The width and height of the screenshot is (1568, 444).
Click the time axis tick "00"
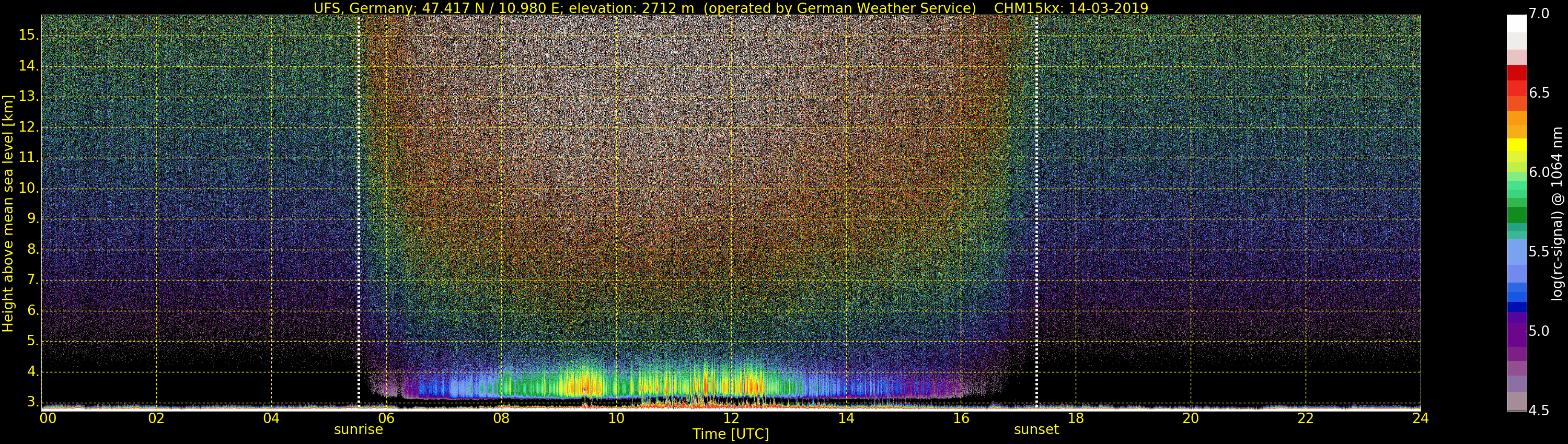(48, 418)
